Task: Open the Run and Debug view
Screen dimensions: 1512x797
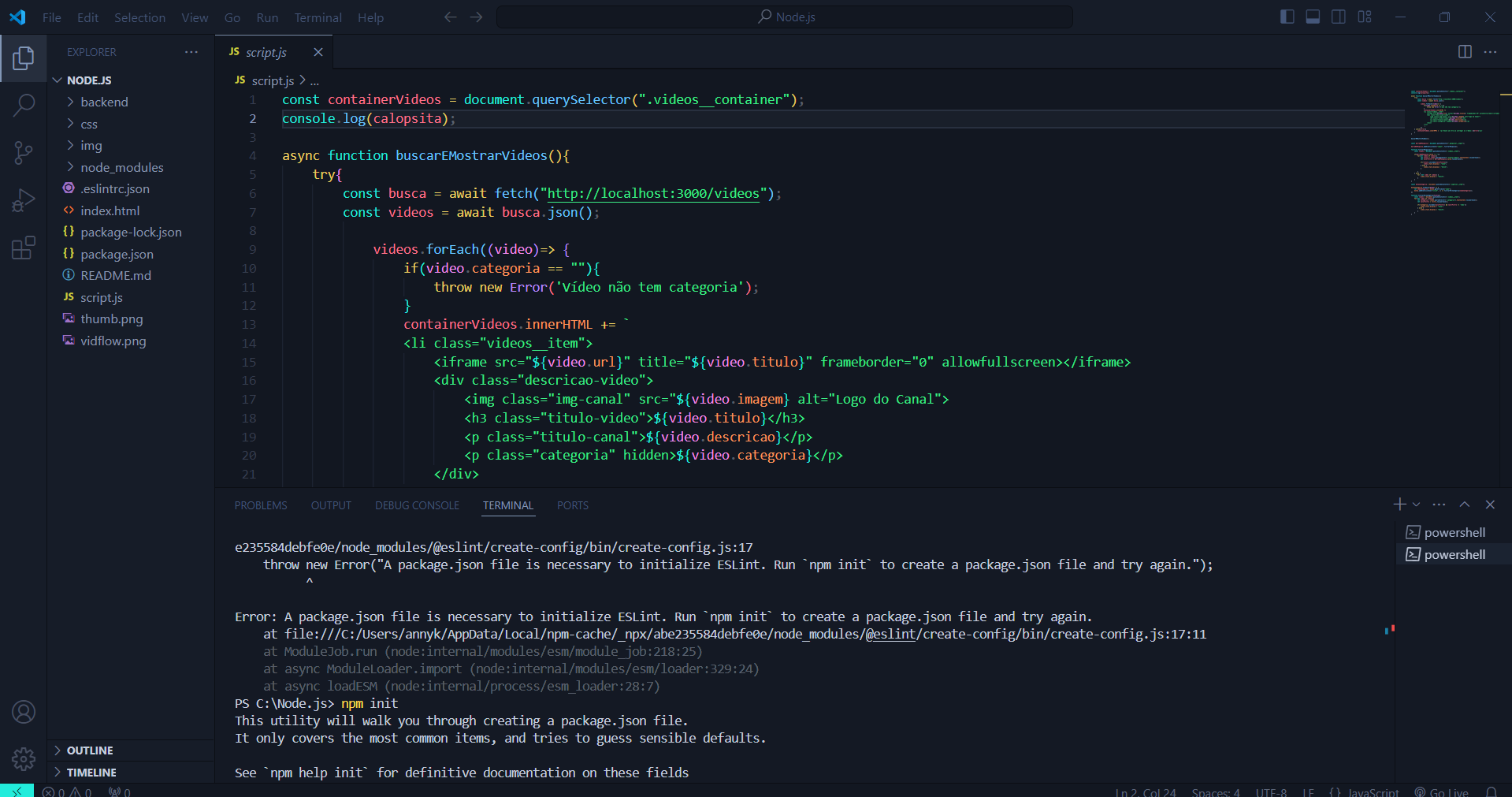Action: click(x=24, y=201)
